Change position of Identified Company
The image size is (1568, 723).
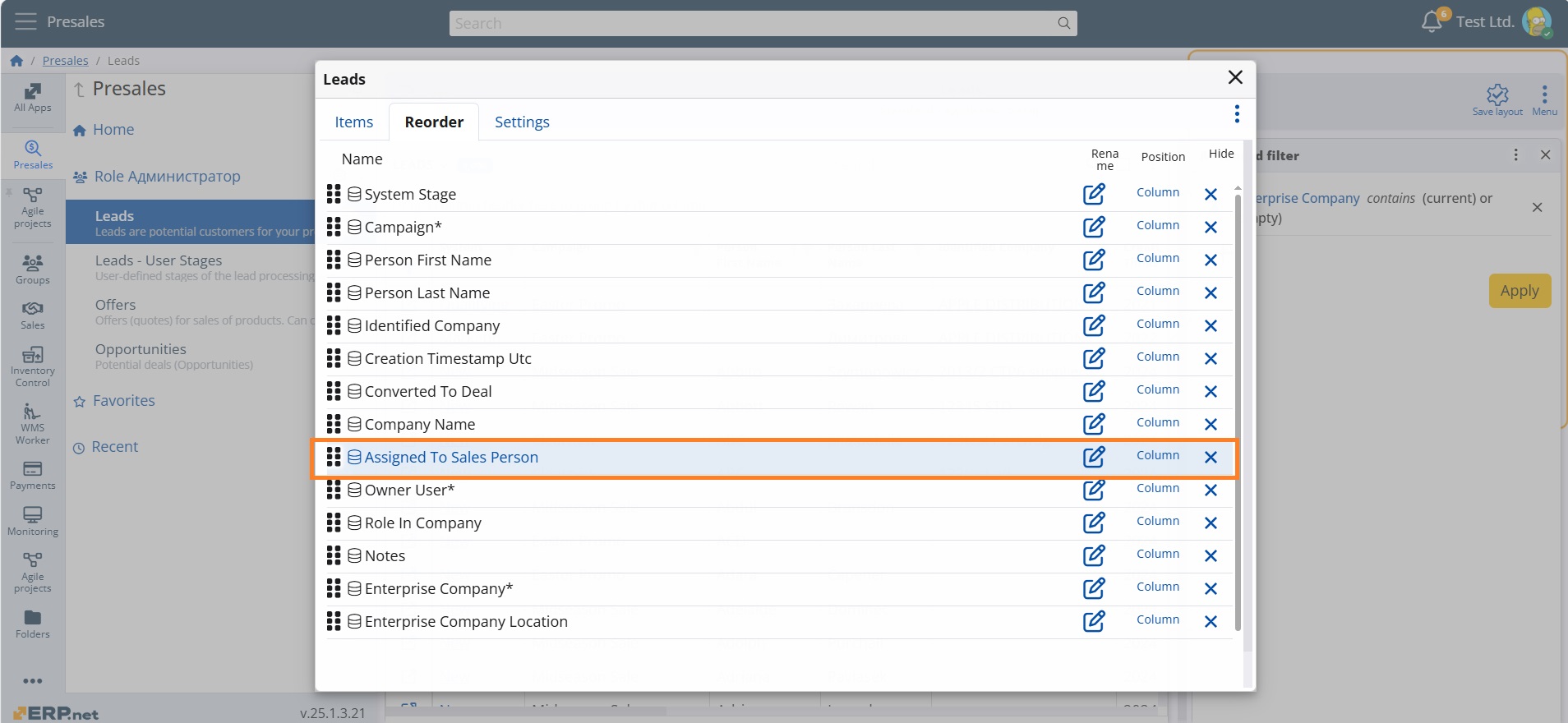(x=1158, y=324)
